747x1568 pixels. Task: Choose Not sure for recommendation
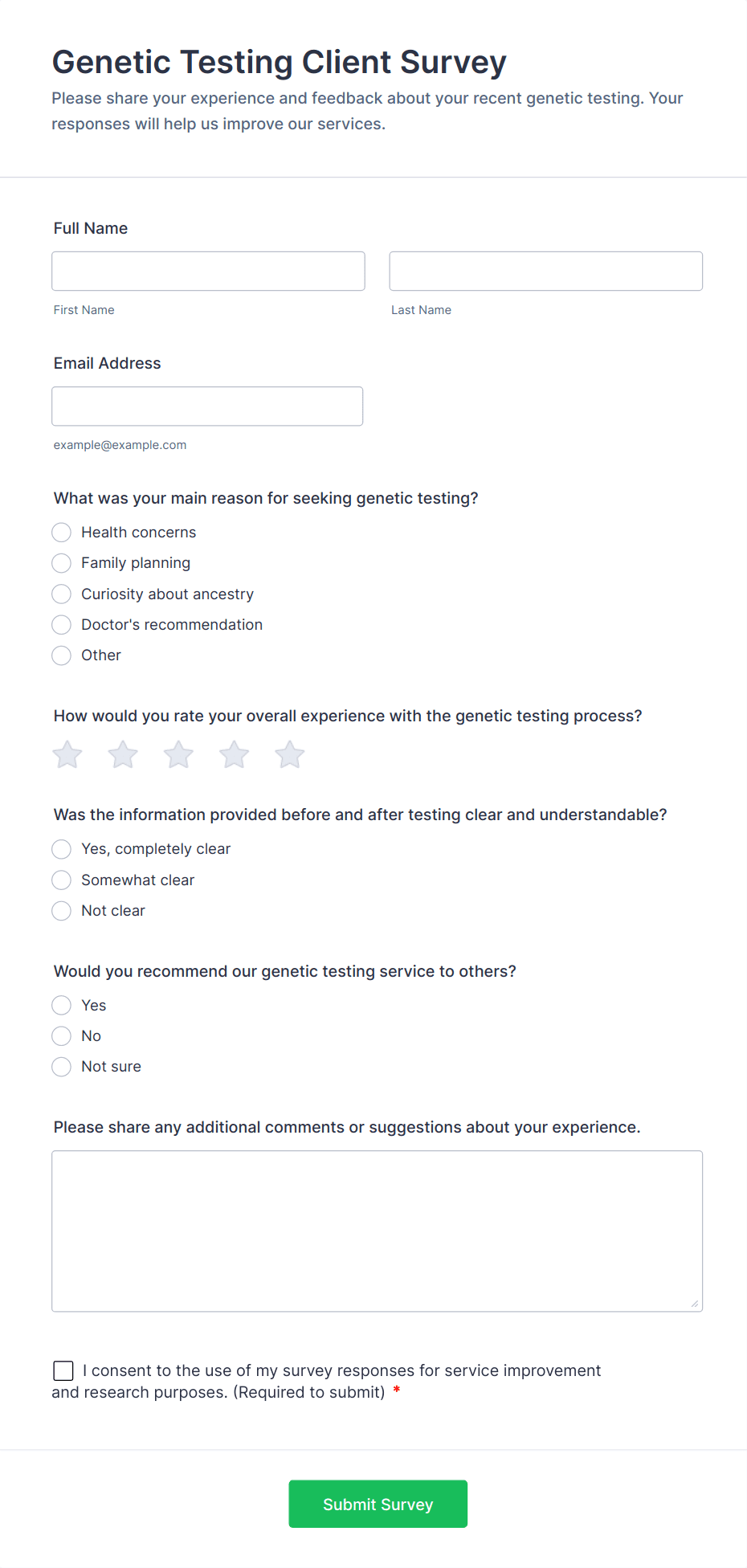point(62,1067)
